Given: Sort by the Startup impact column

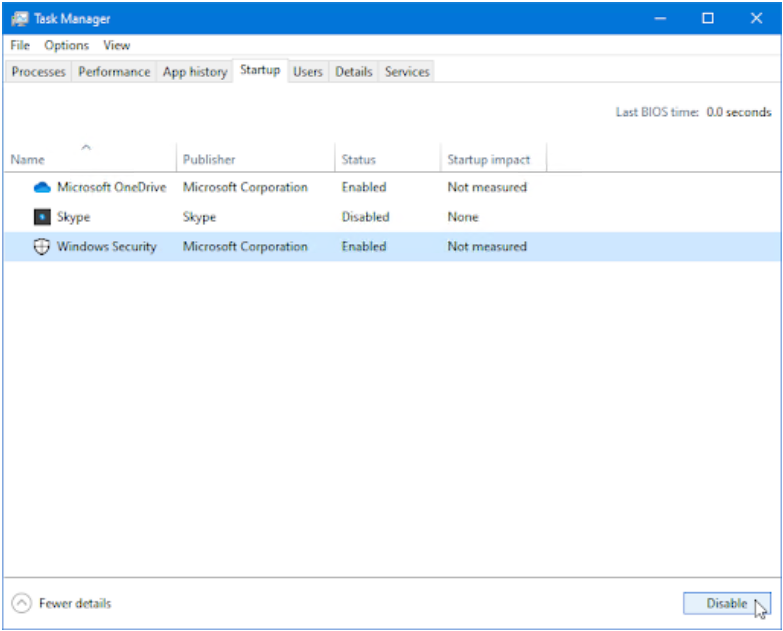Looking at the screenshot, I should click(x=491, y=159).
